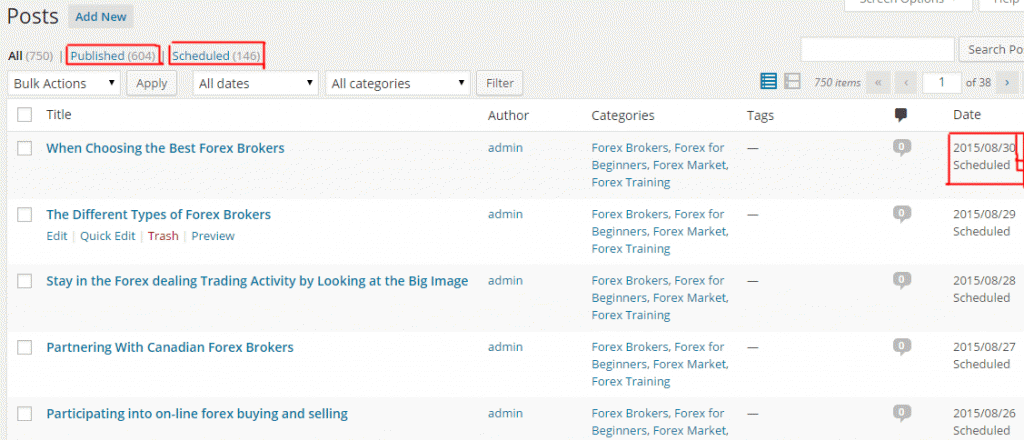
Task: Open the Bulk Actions dropdown
Action: [x=64, y=84]
